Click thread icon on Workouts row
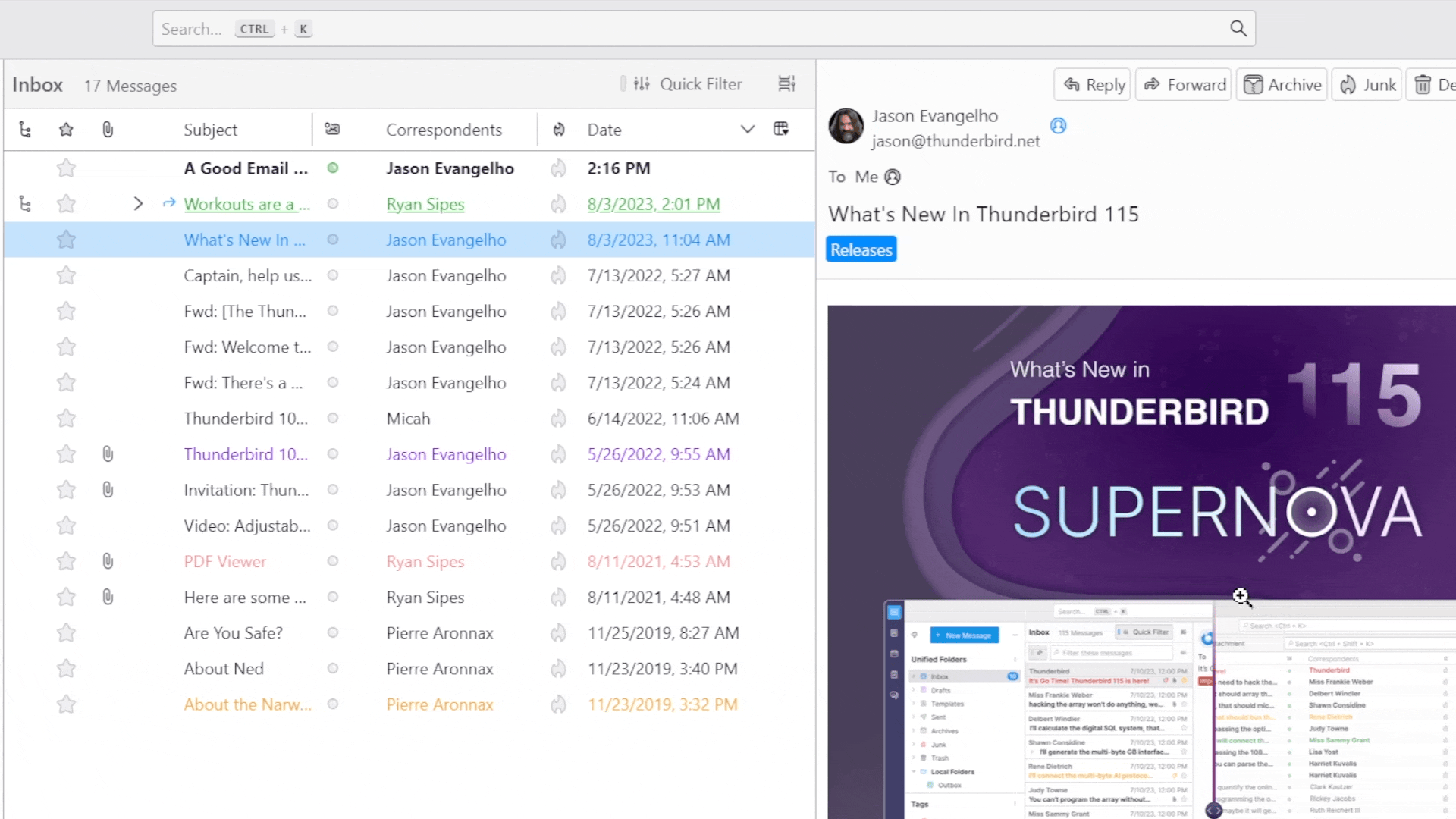The image size is (1456, 819). 25,204
